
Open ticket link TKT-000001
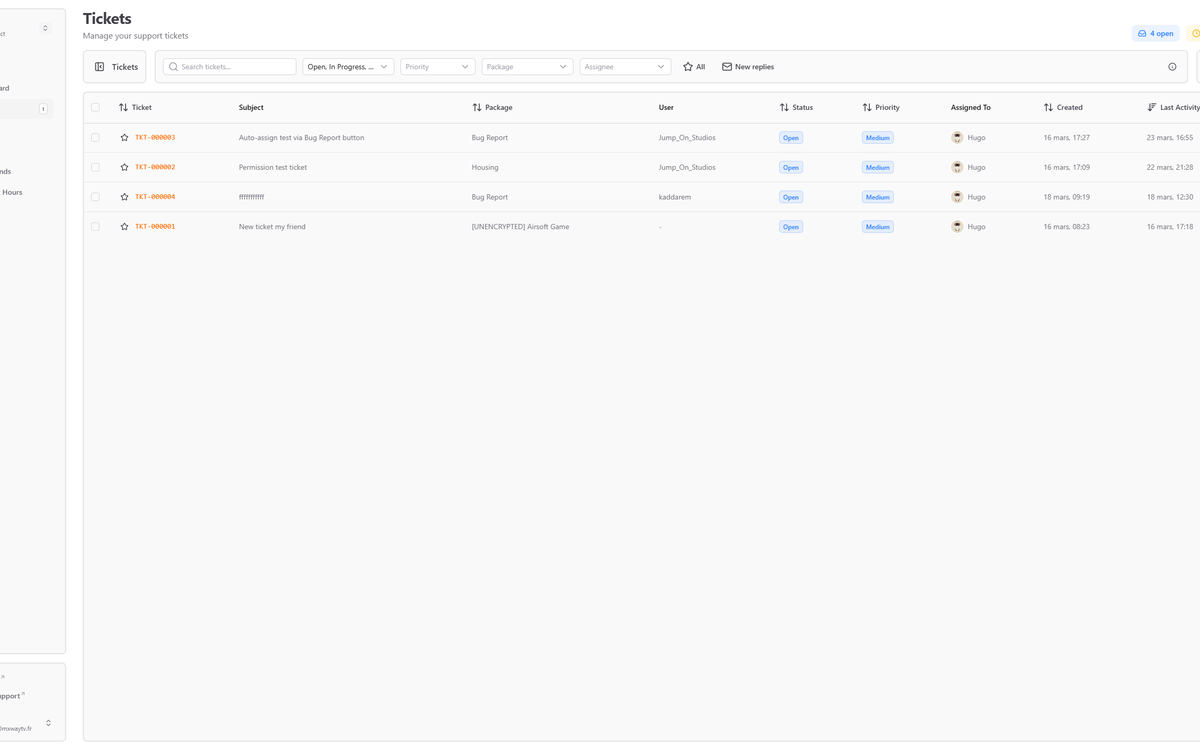[155, 227]
